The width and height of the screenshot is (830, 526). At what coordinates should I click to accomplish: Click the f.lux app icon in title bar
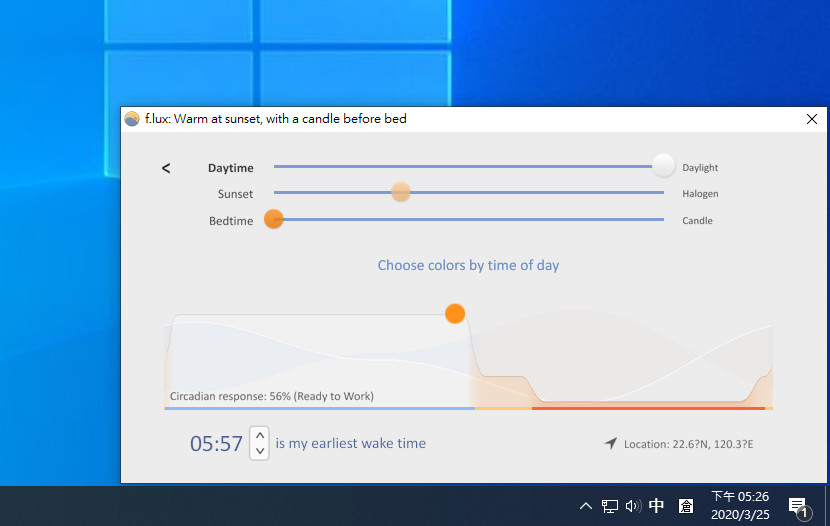(x=132, y=119)
